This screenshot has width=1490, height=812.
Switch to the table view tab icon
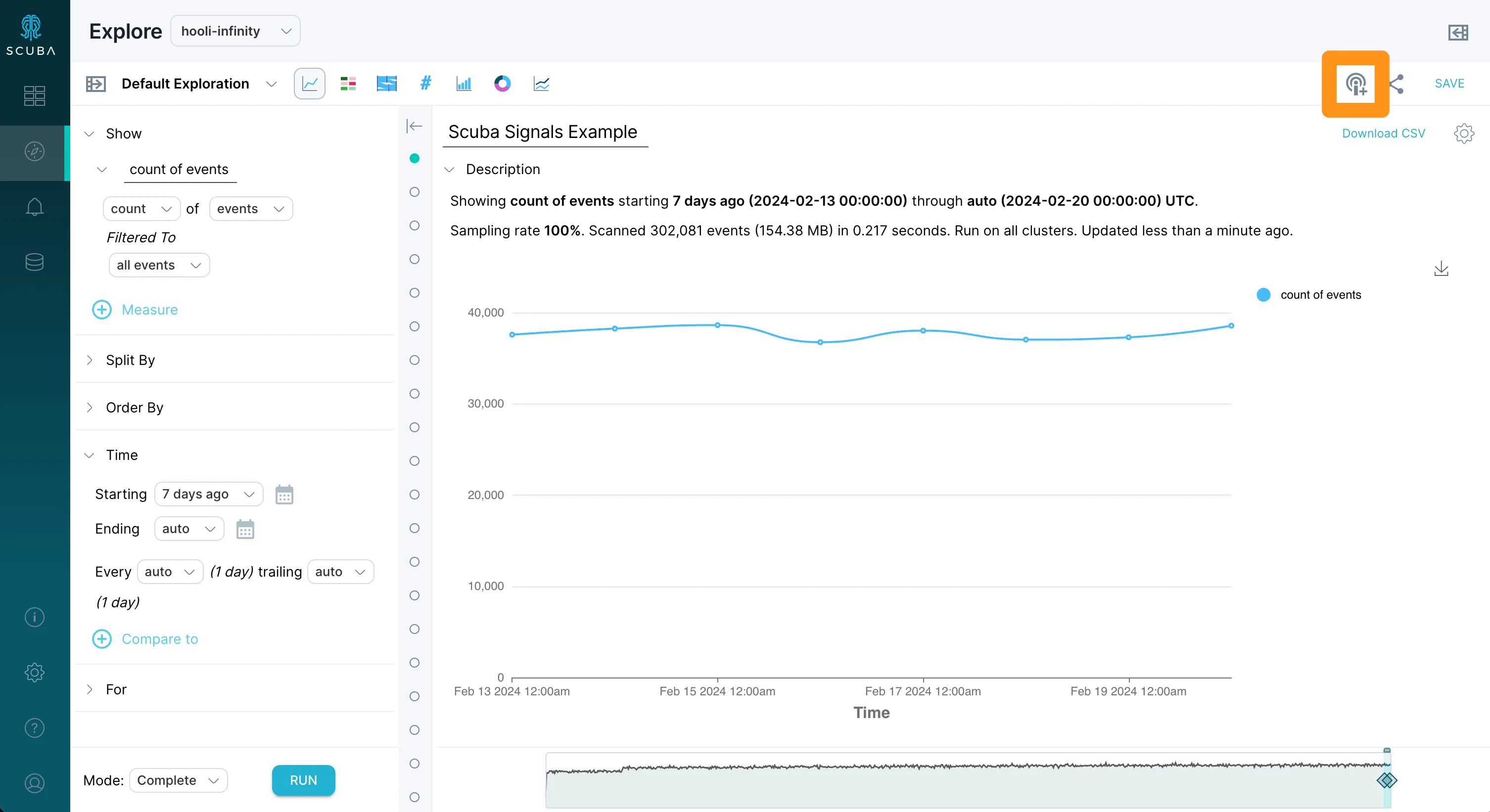click(348, 84)
